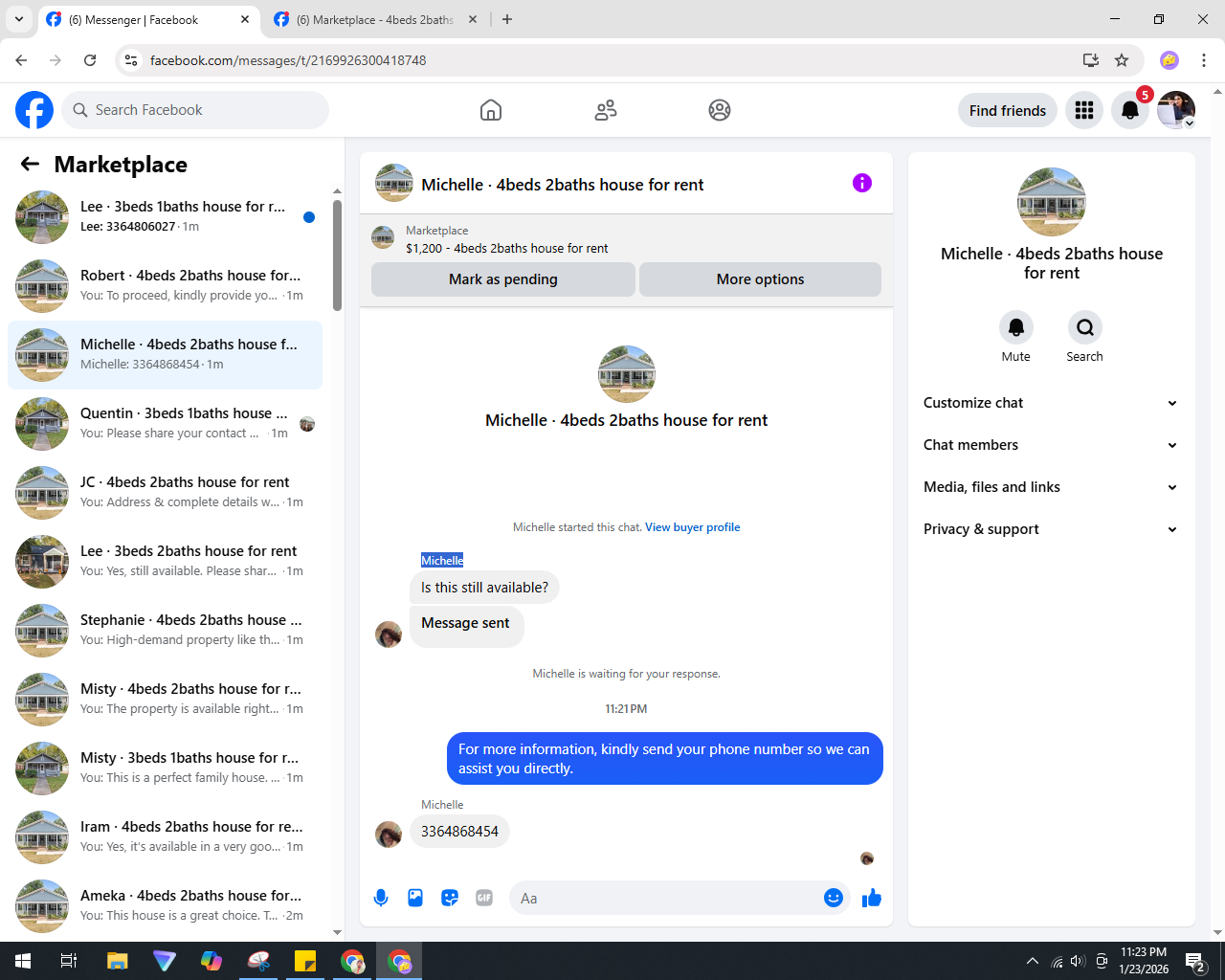Open the account profile picture menu

coord(1176,110)
